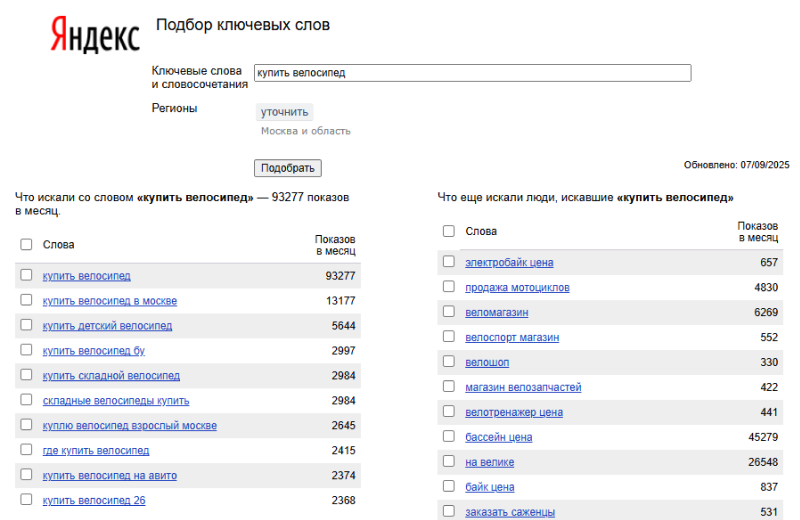800x520 pixels.
Task: Click the 13177 impressions value
Action: [x=340, y=301]
